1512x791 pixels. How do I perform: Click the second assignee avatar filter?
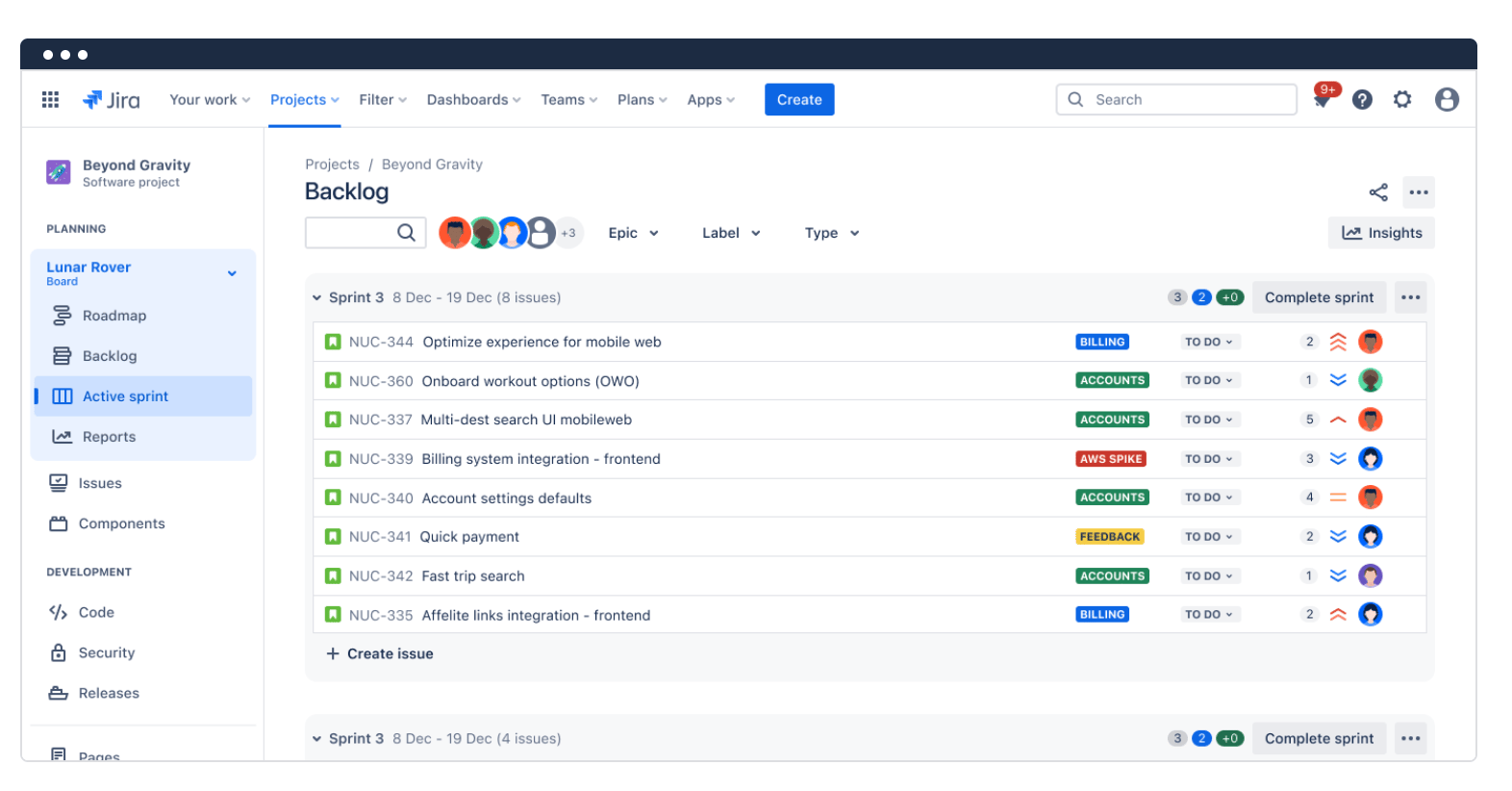484,232
